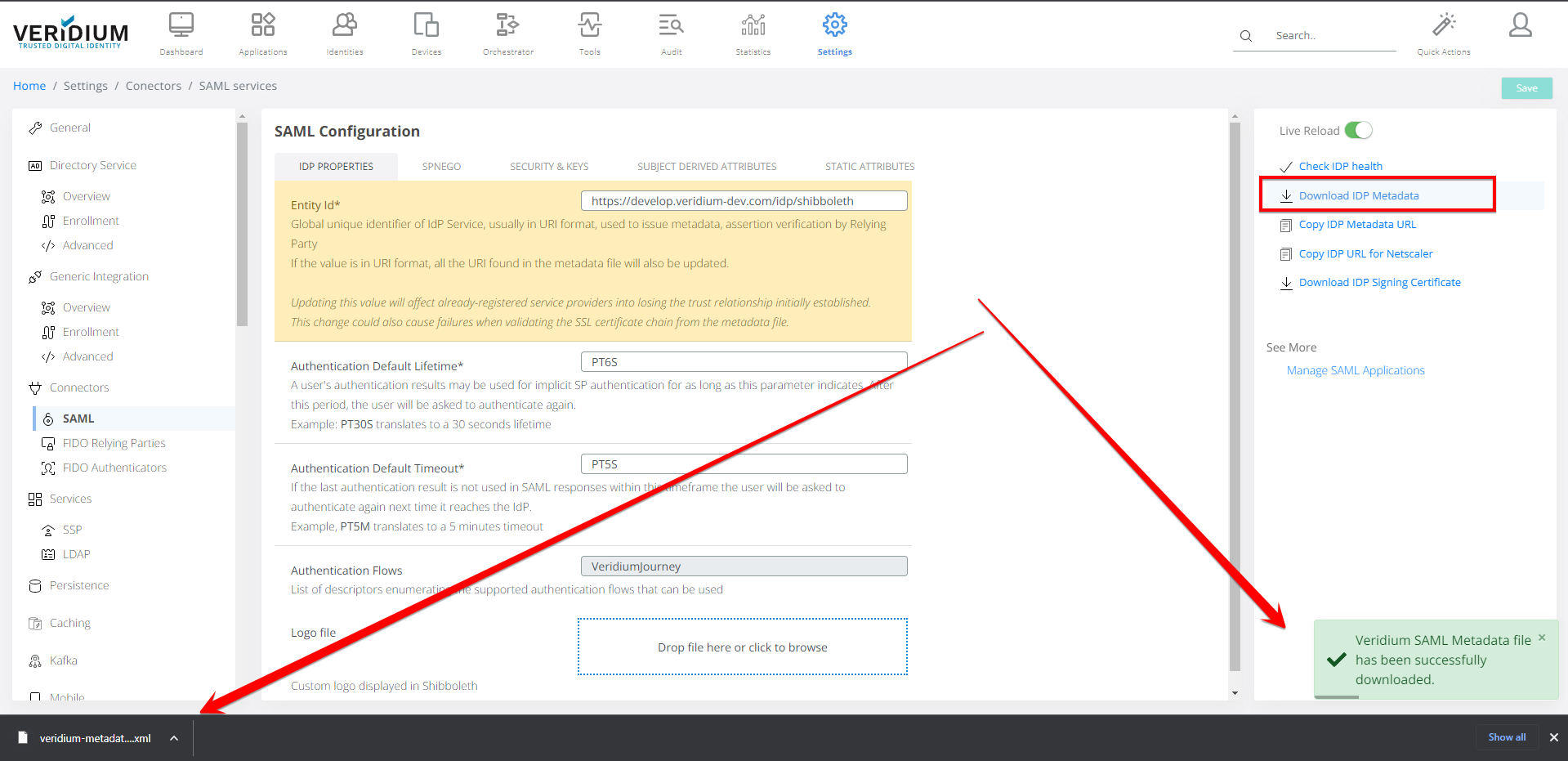Click the Save button
The width and height of the screenshot is (1568, 761).
(x=1526, y=88)
